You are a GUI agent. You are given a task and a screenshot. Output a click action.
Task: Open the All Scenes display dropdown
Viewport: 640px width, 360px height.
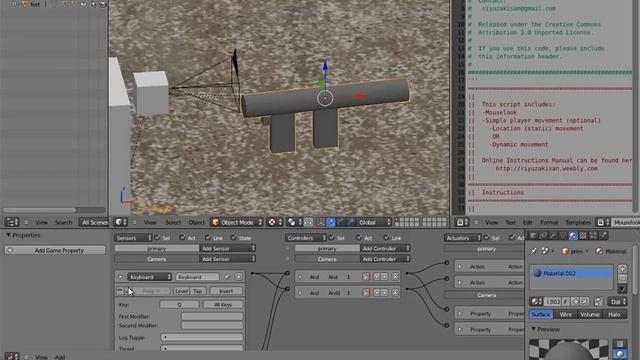pyautogui.click(x=94, y=222)
